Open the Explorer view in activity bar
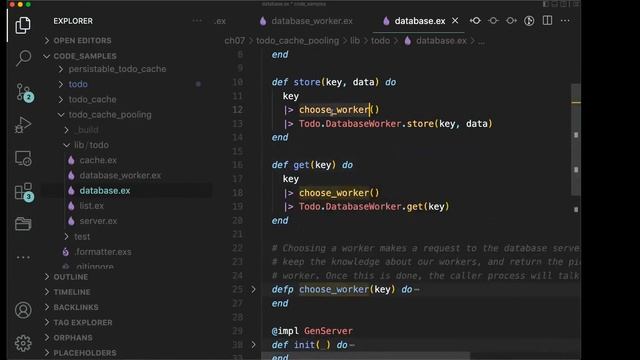The width and height of the screenshot is (640, 360). click(23, 25)
